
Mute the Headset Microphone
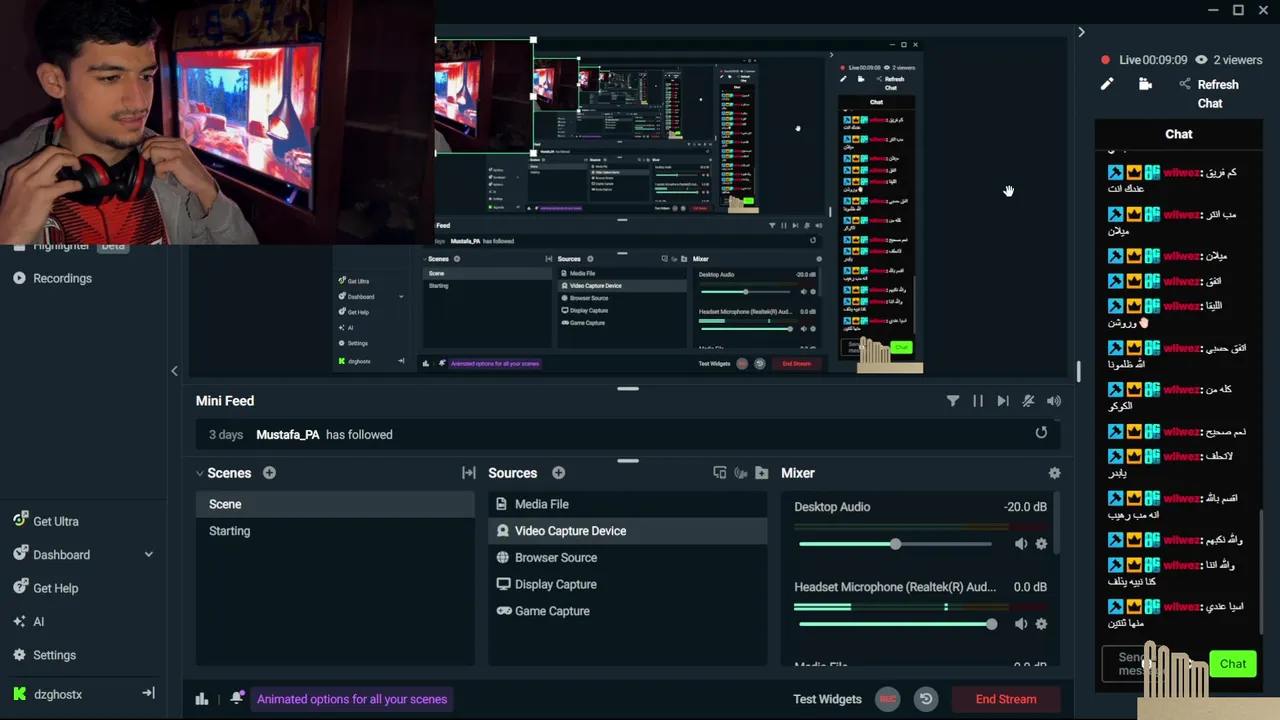click(1021, 624)
